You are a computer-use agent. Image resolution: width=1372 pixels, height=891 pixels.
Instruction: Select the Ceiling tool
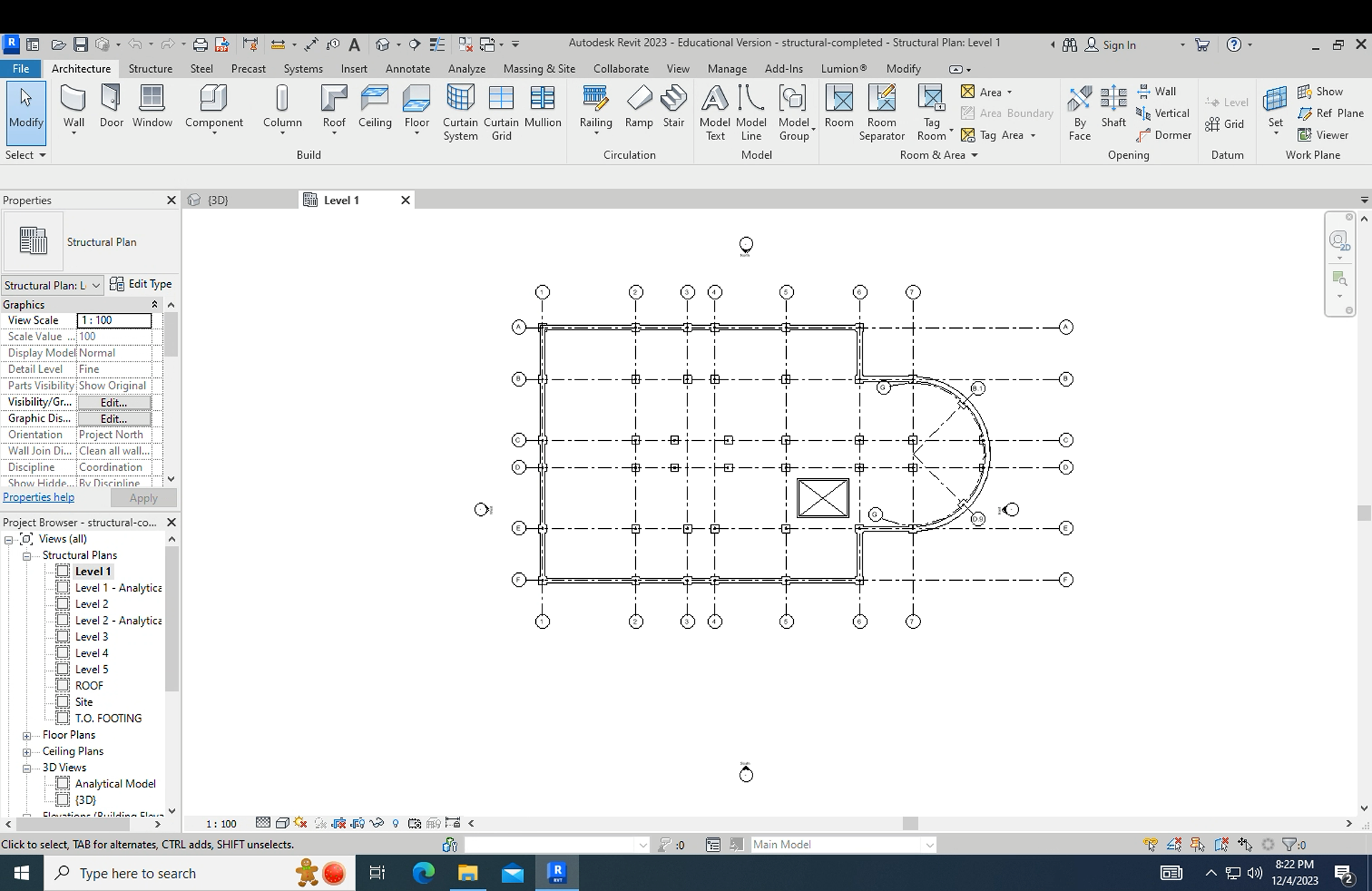pos(374,107)
